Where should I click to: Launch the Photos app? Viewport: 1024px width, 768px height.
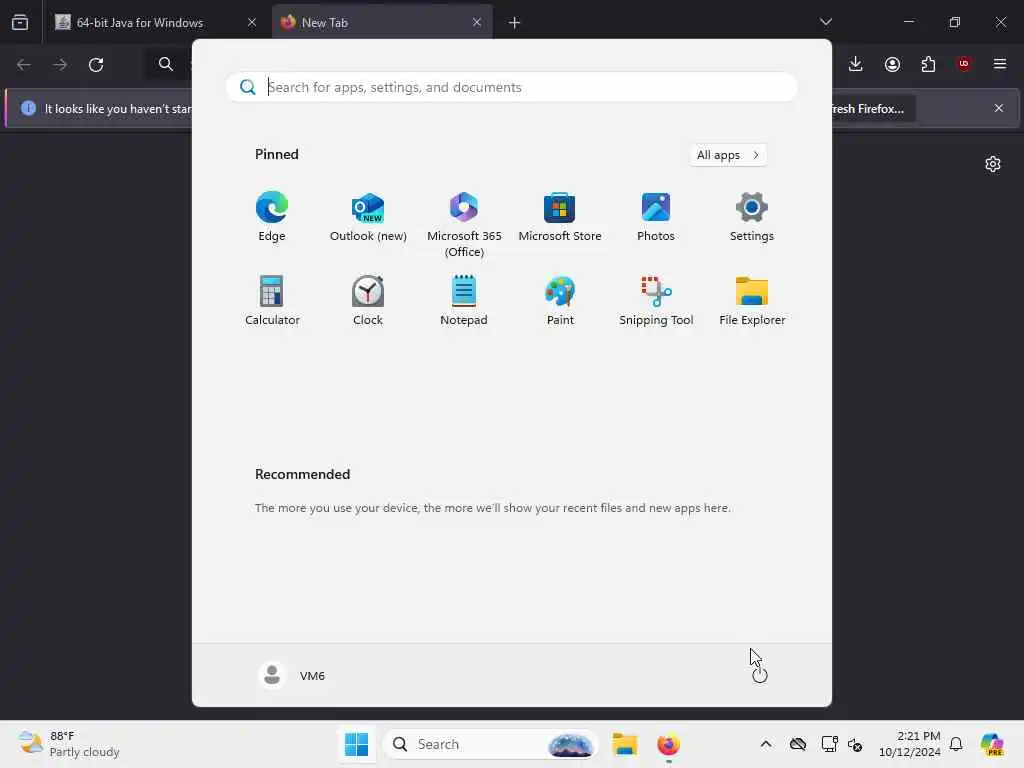(x=656, y=217)
